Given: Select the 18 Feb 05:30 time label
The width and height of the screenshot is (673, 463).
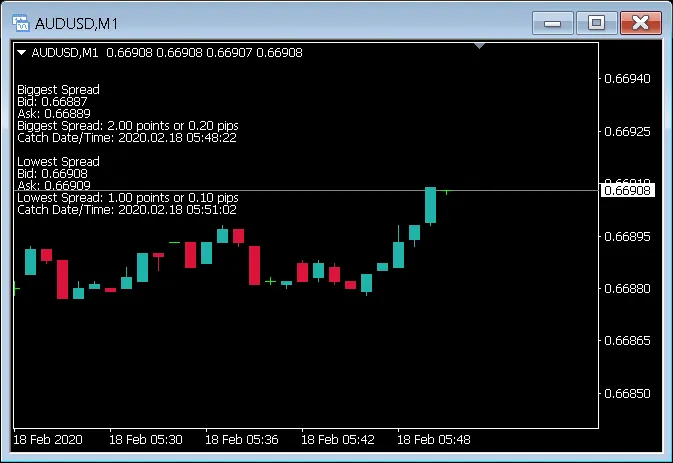Looking at the screenshot, I should pyautogui.click(x=146, y=439).
